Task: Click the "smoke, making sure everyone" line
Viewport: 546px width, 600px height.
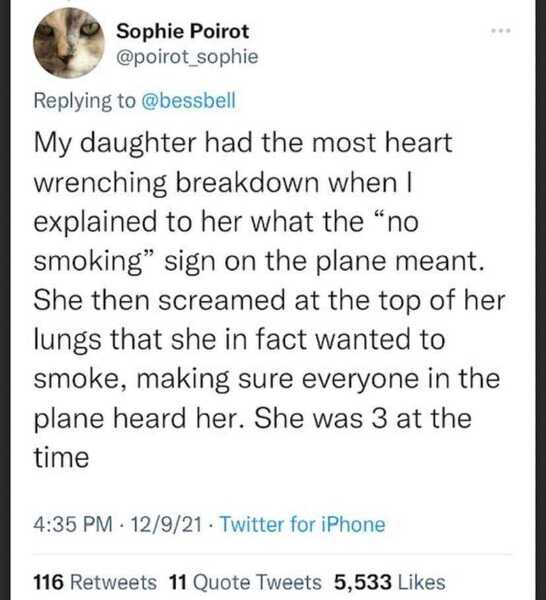Action: point(226,380)
